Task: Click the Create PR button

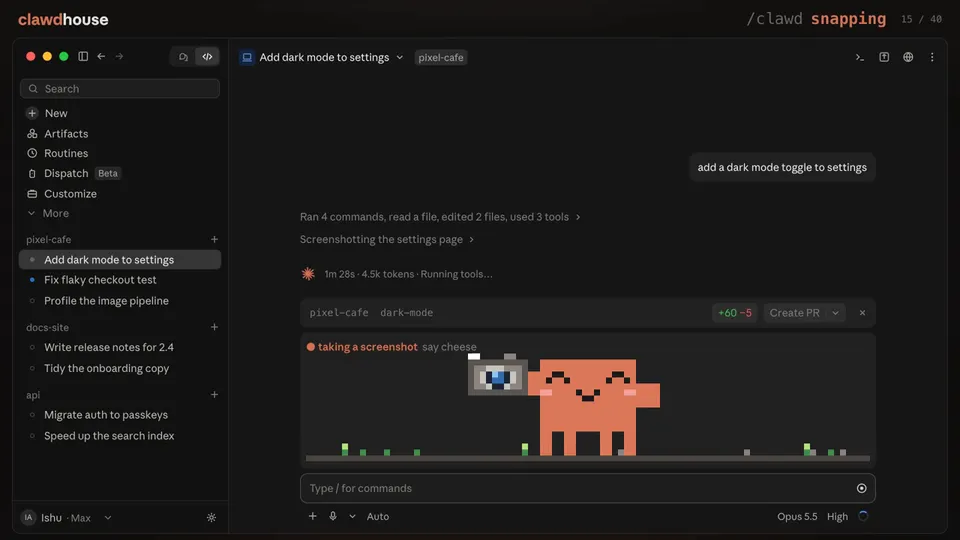Action: pos(794,313)
